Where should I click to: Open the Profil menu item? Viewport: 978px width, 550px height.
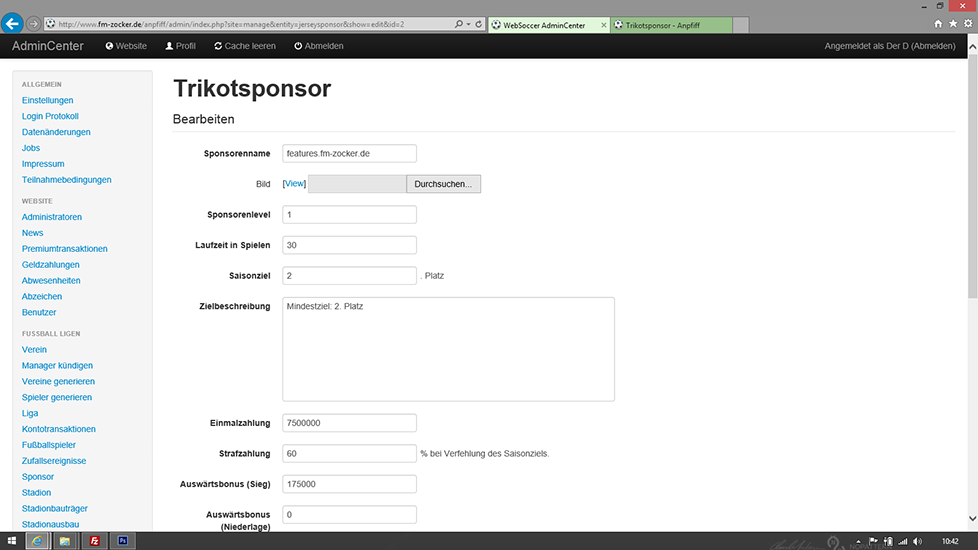[x=181, y=46]
